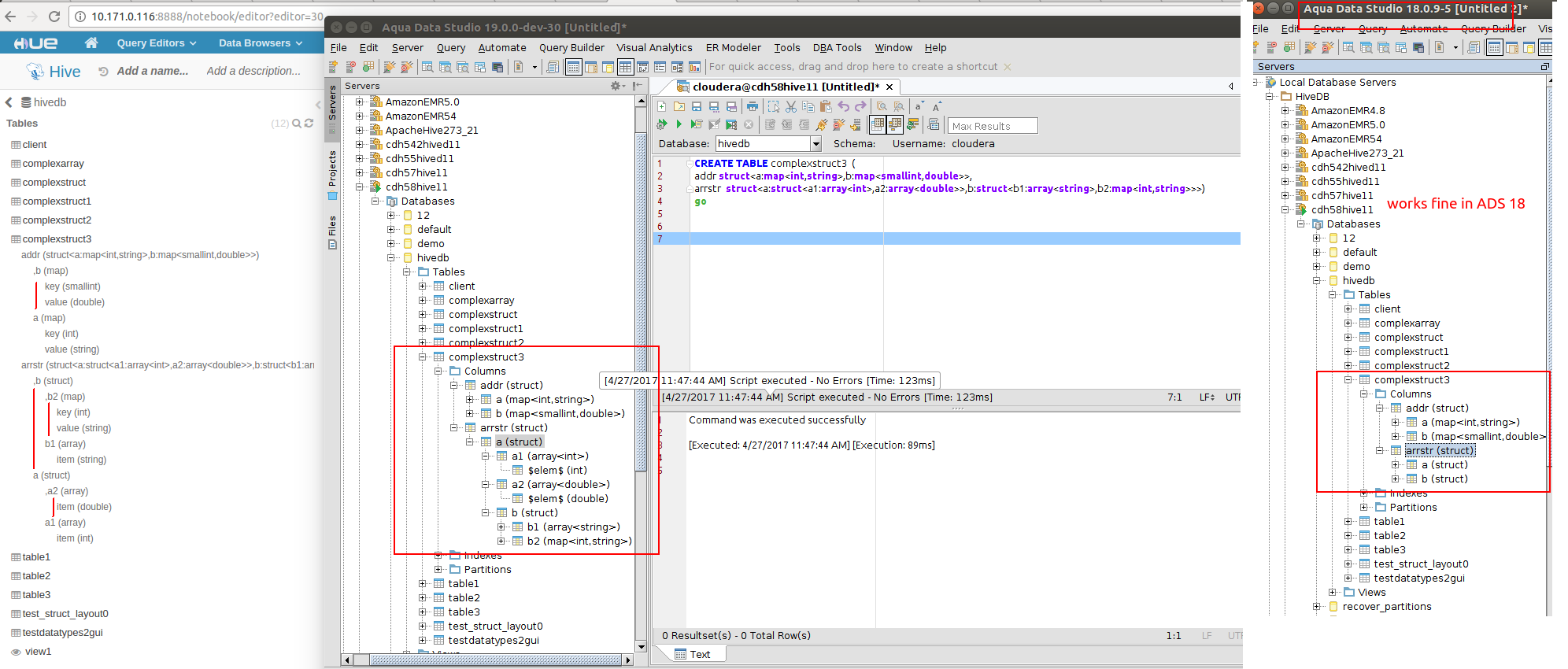Viewport: 1568px width, 669px height.
Task: Toggle the fourth grid view button in ADS 19 toolbar
Action: pos(626,67)
